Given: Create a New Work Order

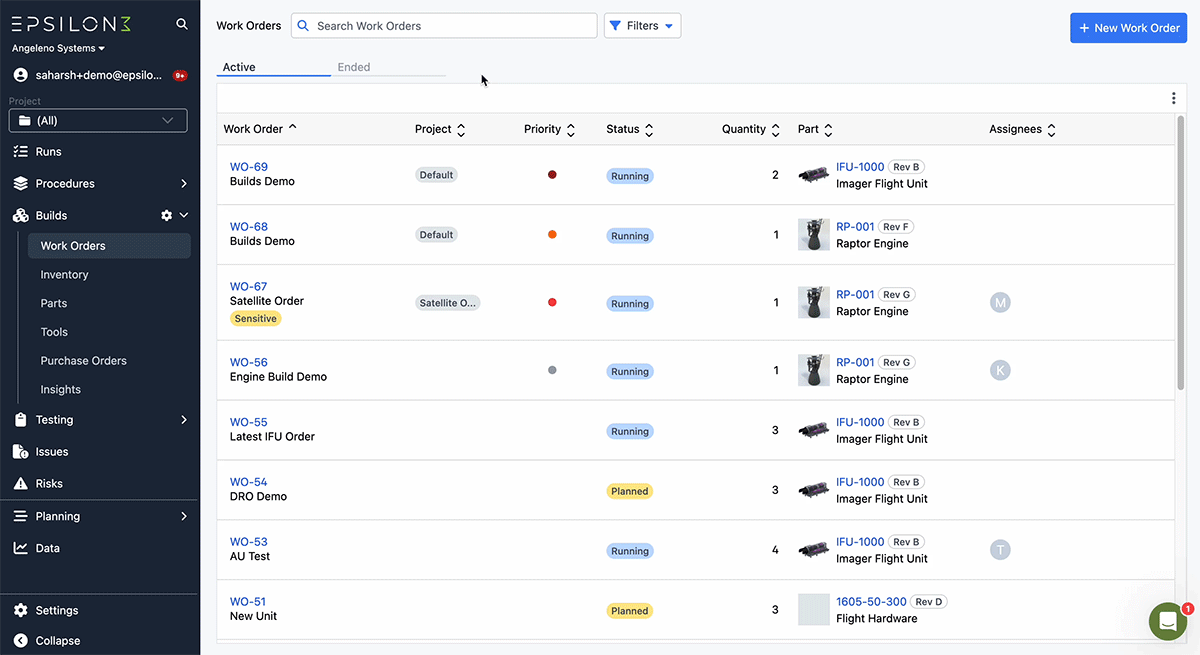Looking at the screenshot, I should (x=1128, y=28).
